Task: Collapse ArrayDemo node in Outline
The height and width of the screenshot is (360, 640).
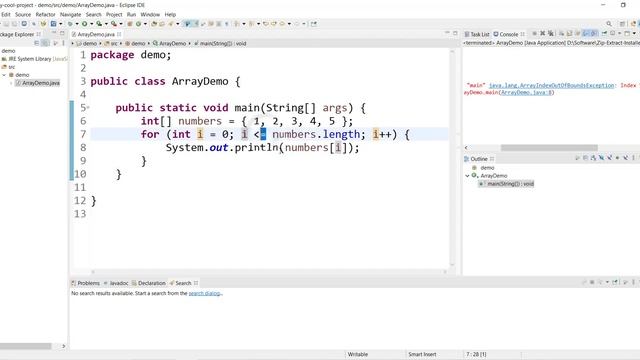Action: tap(467, 176)
